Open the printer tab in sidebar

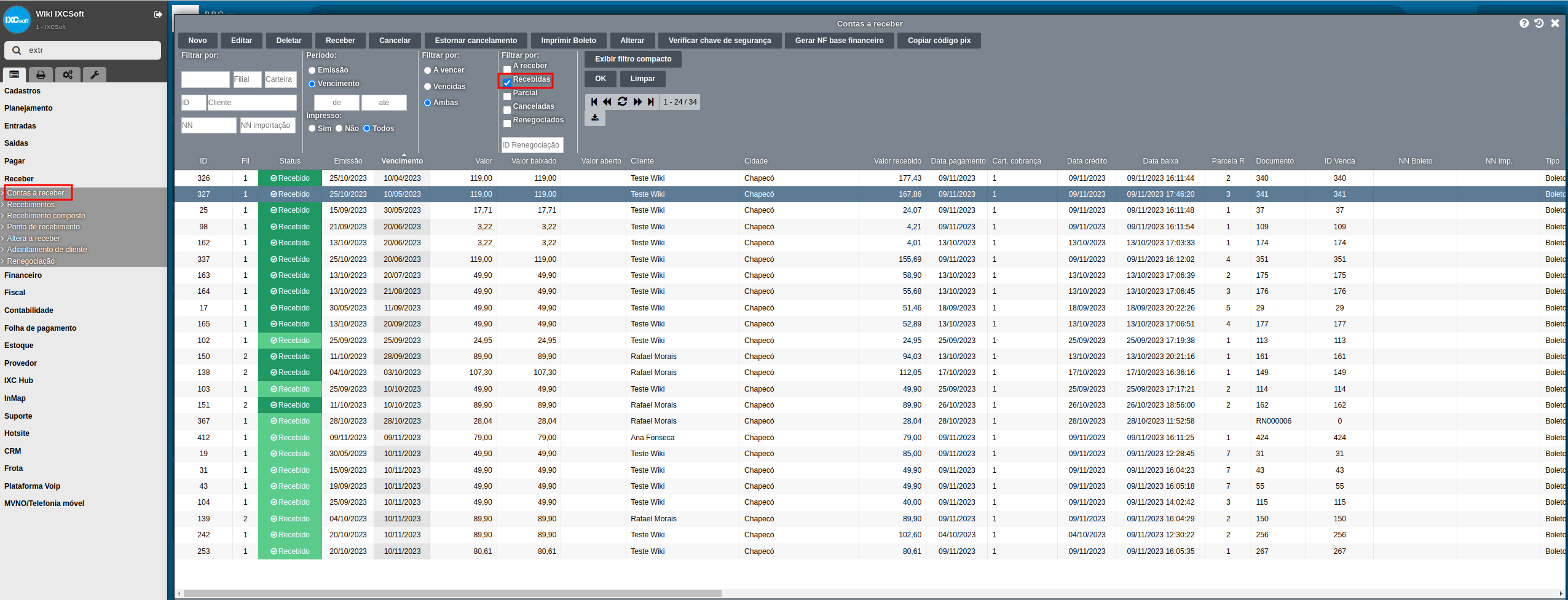(41, 74)
